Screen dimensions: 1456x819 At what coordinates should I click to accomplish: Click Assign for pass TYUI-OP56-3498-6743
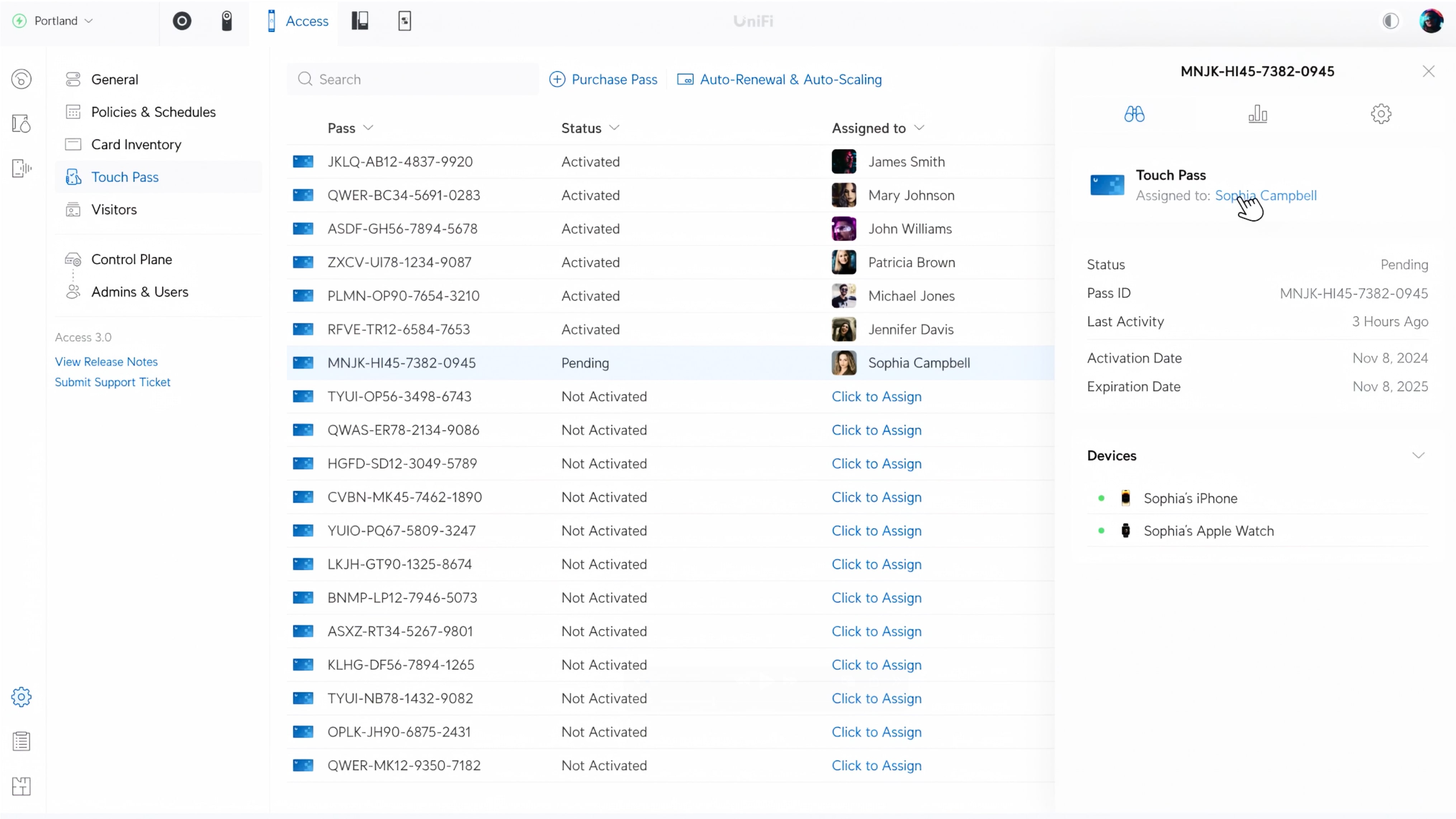click(876, 397)
